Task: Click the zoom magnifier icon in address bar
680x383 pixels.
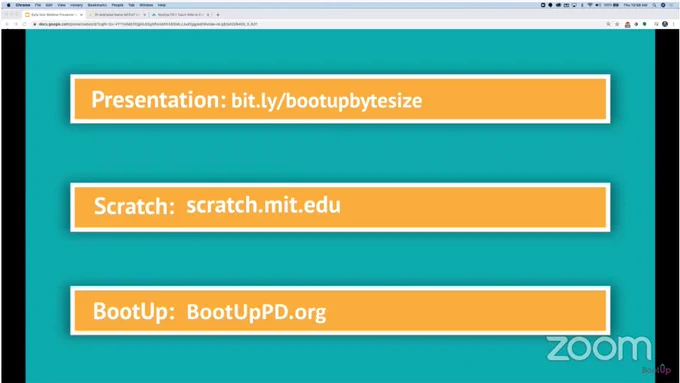Action: pos(608,24)
